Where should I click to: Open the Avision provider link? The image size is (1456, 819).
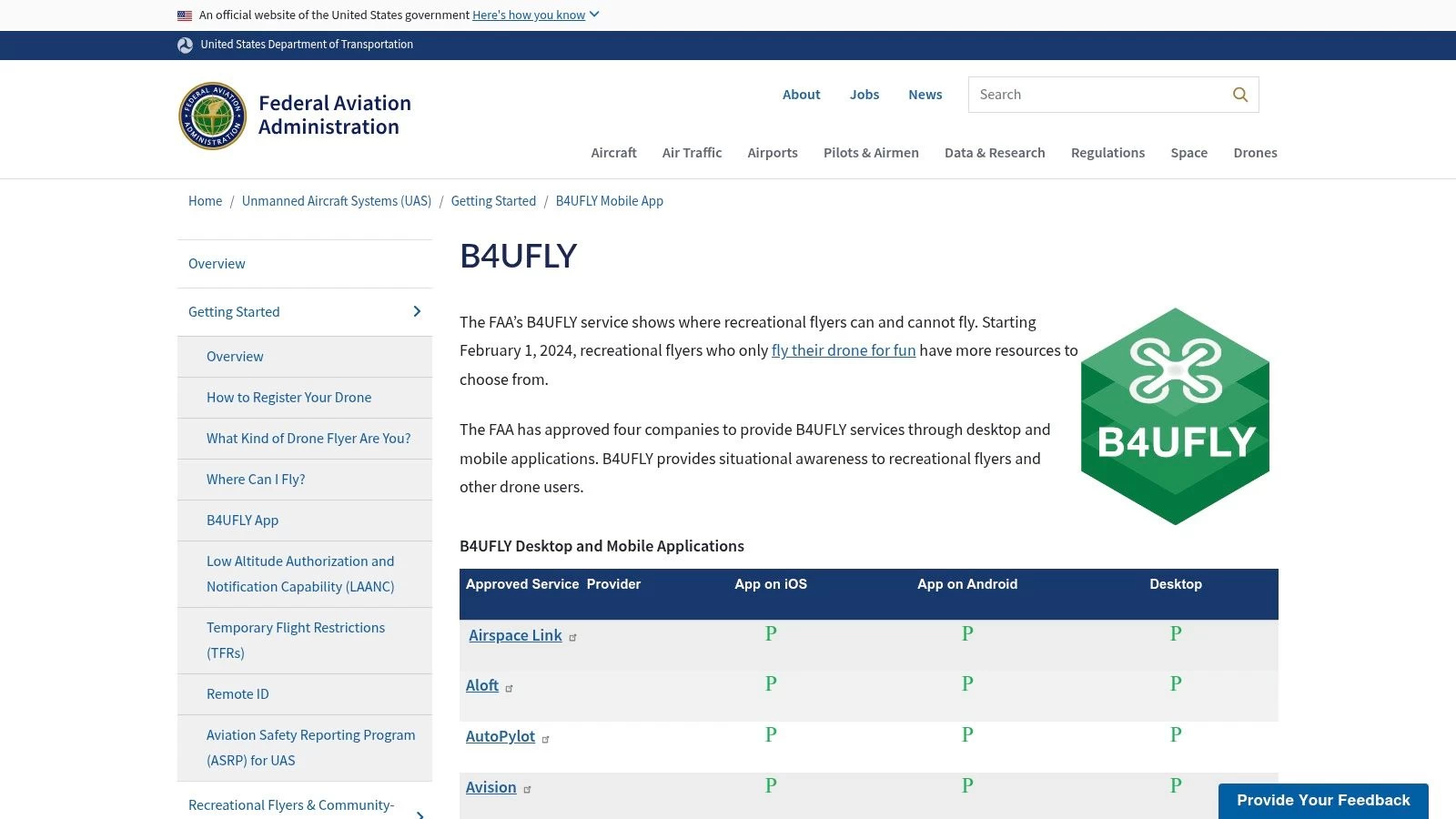click(490, 787)
